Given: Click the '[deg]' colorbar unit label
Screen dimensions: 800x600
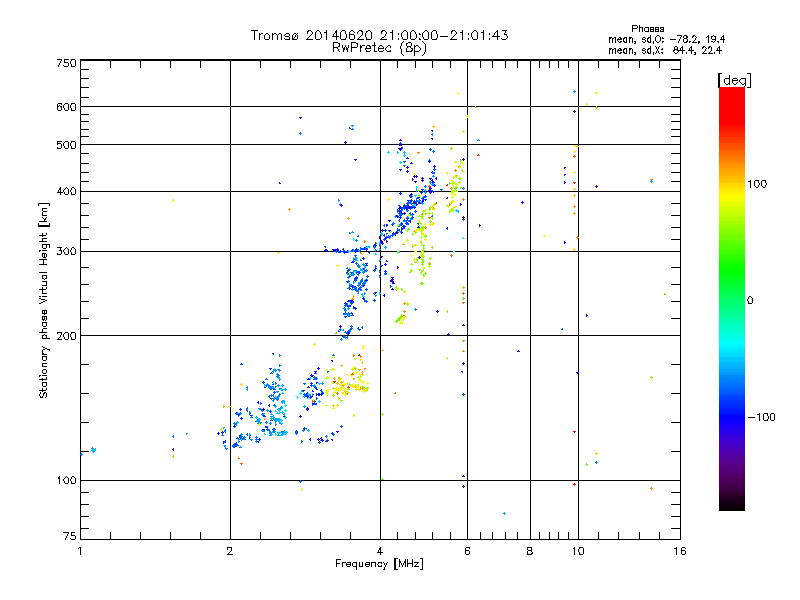Looking at the screenshot, I should click(734, 80).
